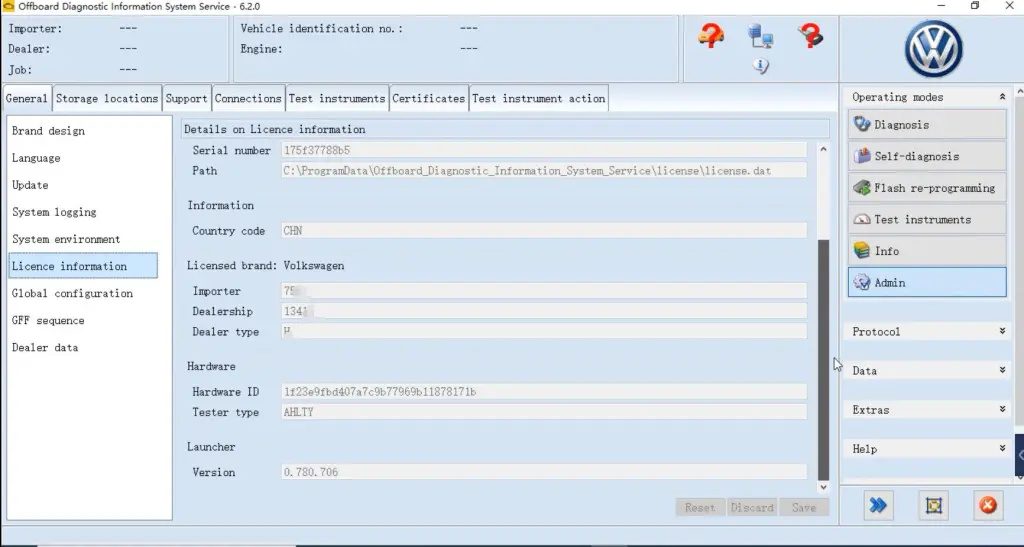1024x547 pixels.
Task: Click the double-arrow forward icon
Action: point(878,505)
